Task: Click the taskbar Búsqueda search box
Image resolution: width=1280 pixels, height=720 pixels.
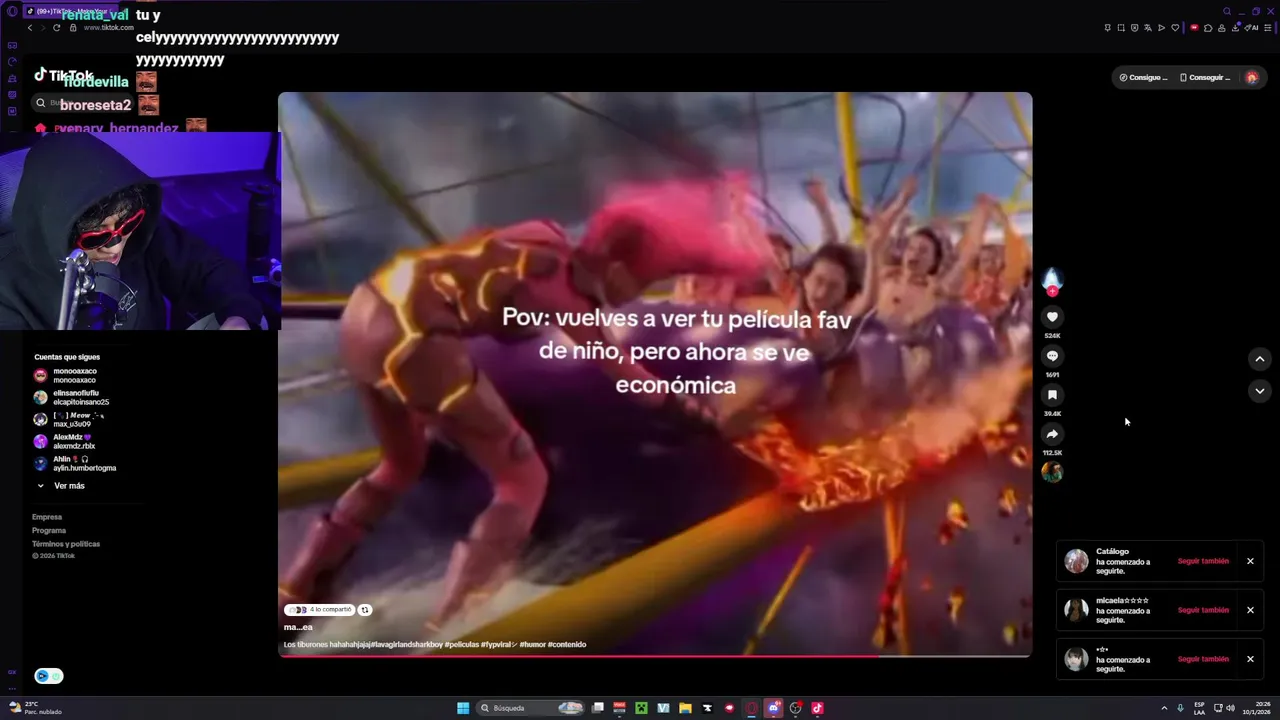Action: 530,708
